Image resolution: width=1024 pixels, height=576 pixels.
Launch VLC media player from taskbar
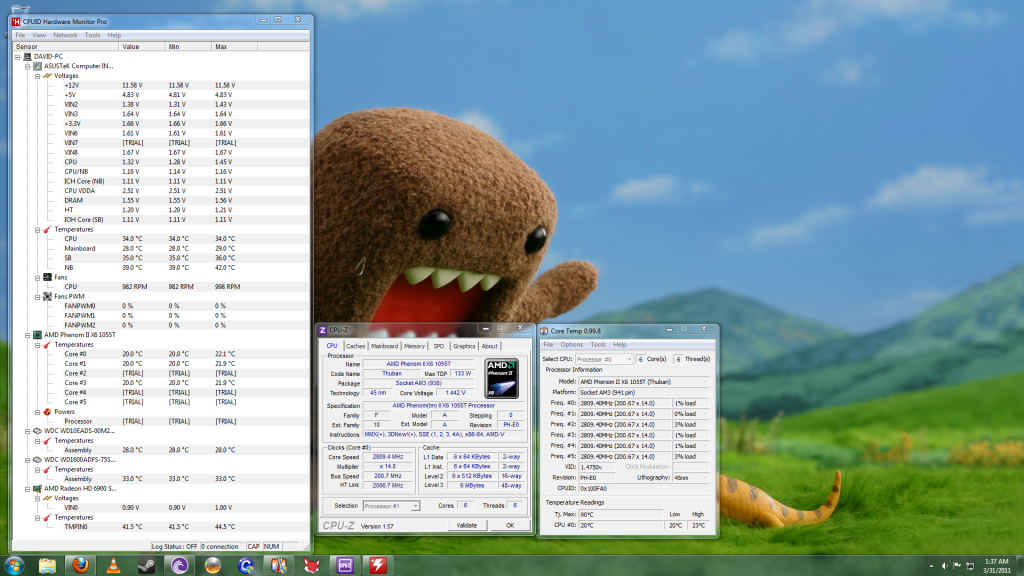[x=114, y=566]
